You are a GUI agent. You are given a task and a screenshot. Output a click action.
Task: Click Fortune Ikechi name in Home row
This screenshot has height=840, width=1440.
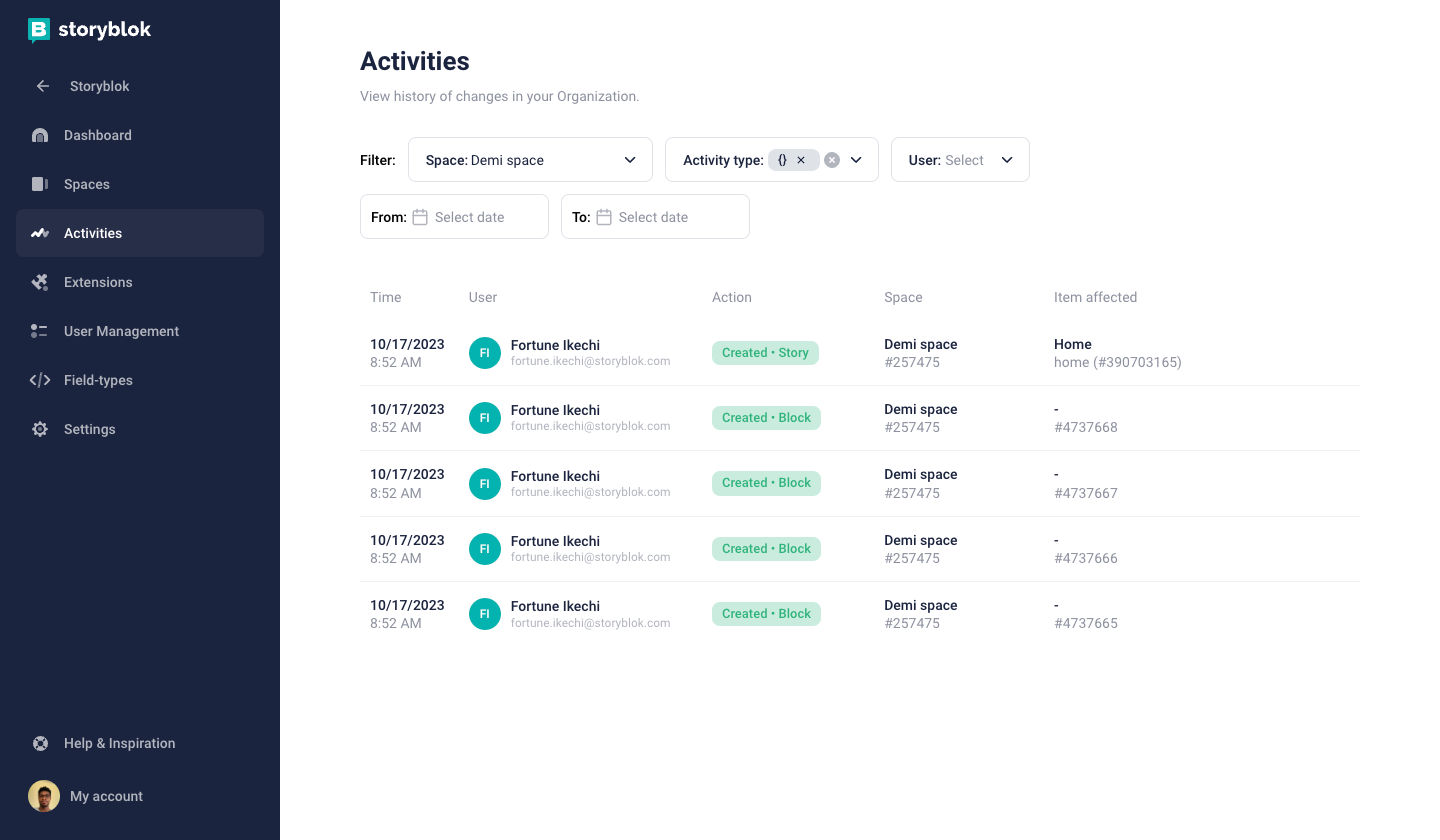[555, 345]
